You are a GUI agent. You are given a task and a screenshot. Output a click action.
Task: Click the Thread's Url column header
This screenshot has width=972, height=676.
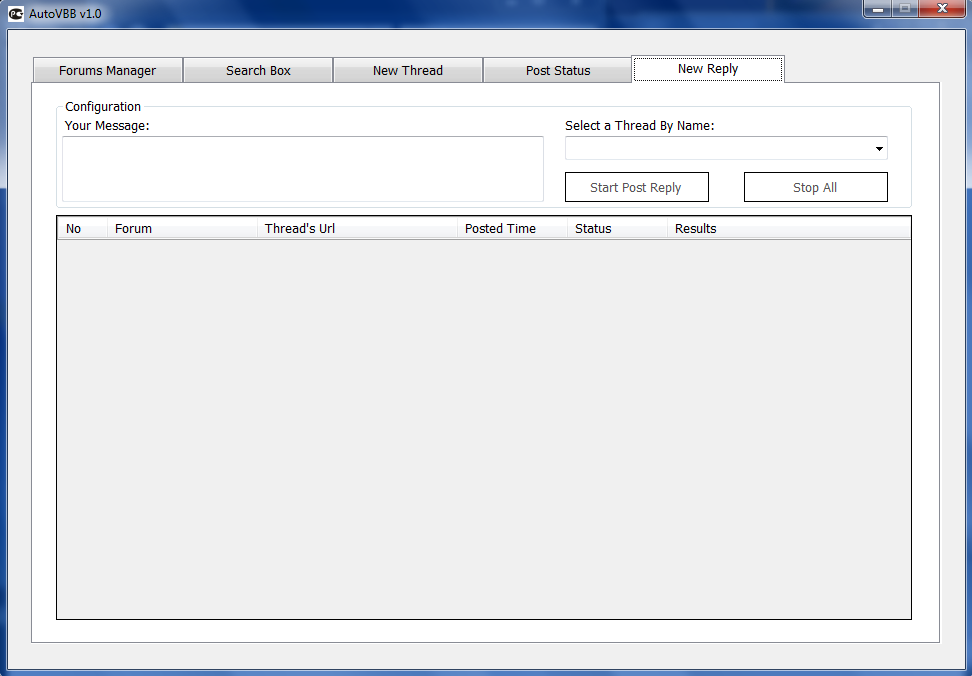tap(358, 228)
